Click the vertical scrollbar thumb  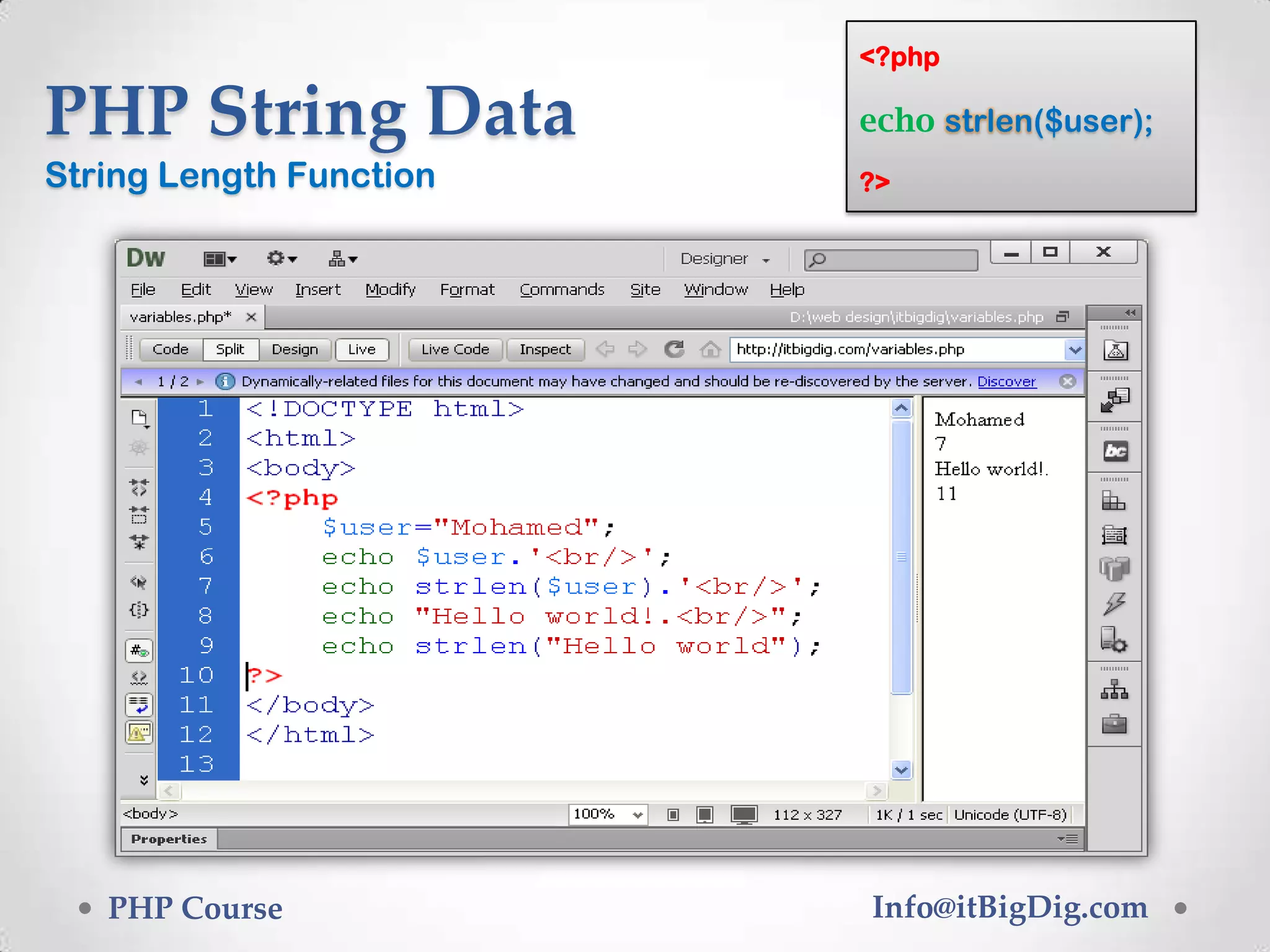click(x=901, y=557)
